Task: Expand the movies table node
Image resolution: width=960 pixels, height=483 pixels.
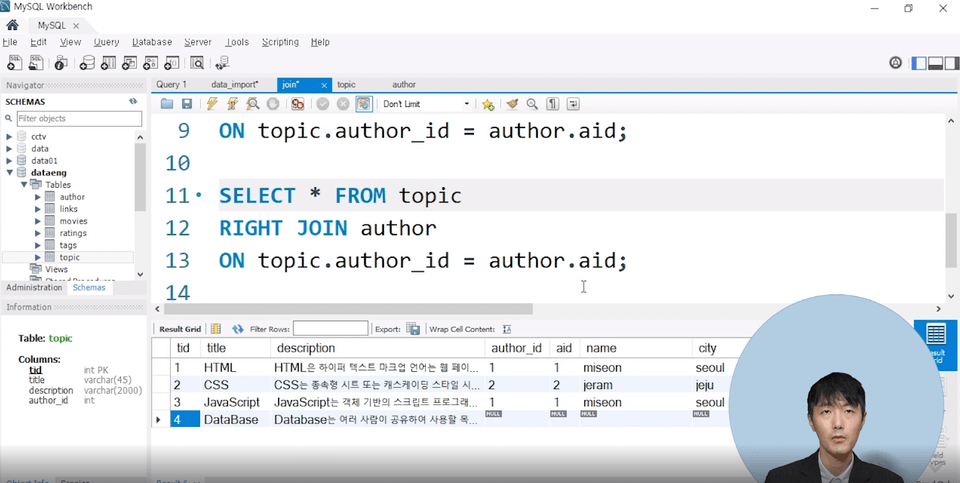Action: click(x=38, y=221)
